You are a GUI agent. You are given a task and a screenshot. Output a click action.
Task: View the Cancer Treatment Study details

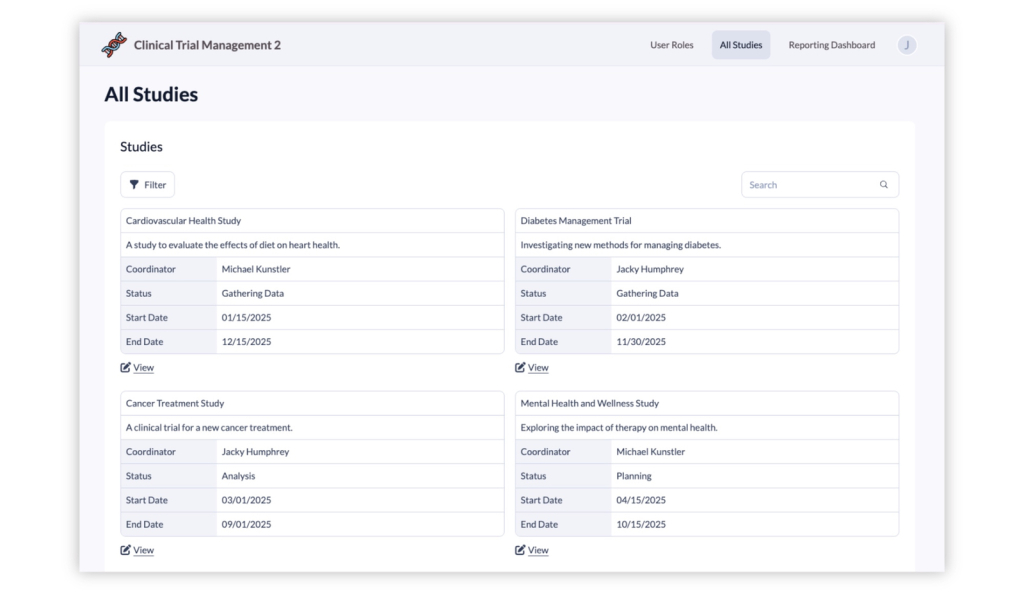pos(142,550)
